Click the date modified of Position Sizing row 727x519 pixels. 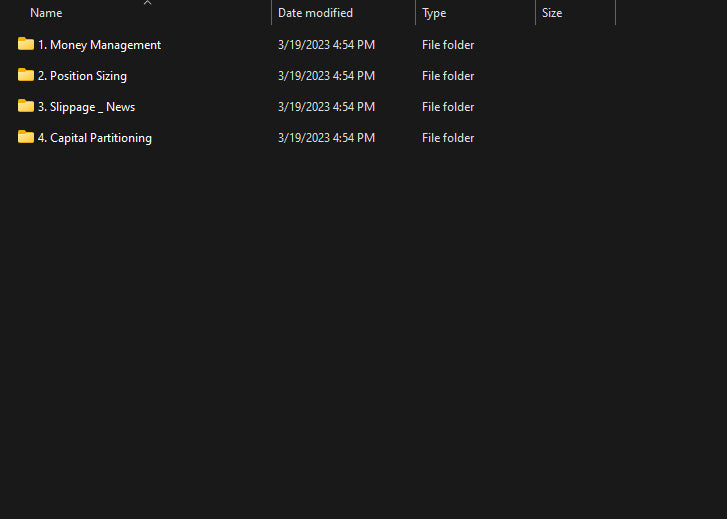326,76
